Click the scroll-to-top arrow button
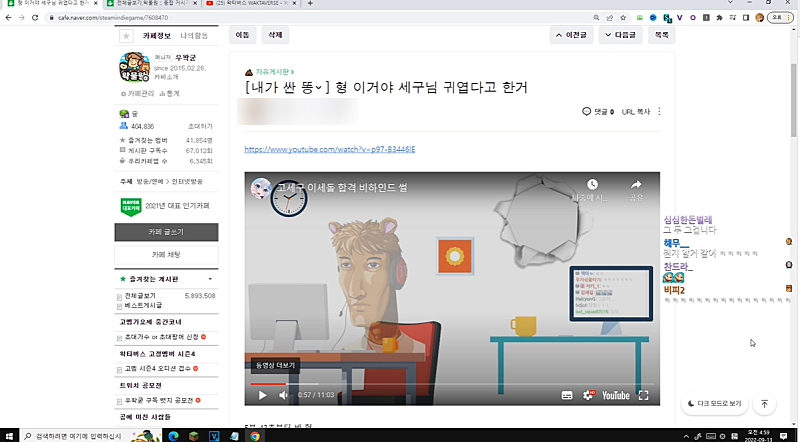This screenshot has width=800, height=442. tap(764, 404)
